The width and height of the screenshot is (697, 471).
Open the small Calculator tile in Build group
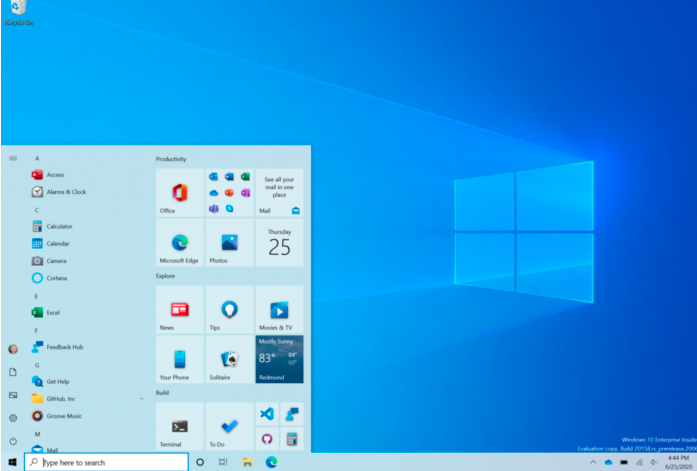[292, 439]
